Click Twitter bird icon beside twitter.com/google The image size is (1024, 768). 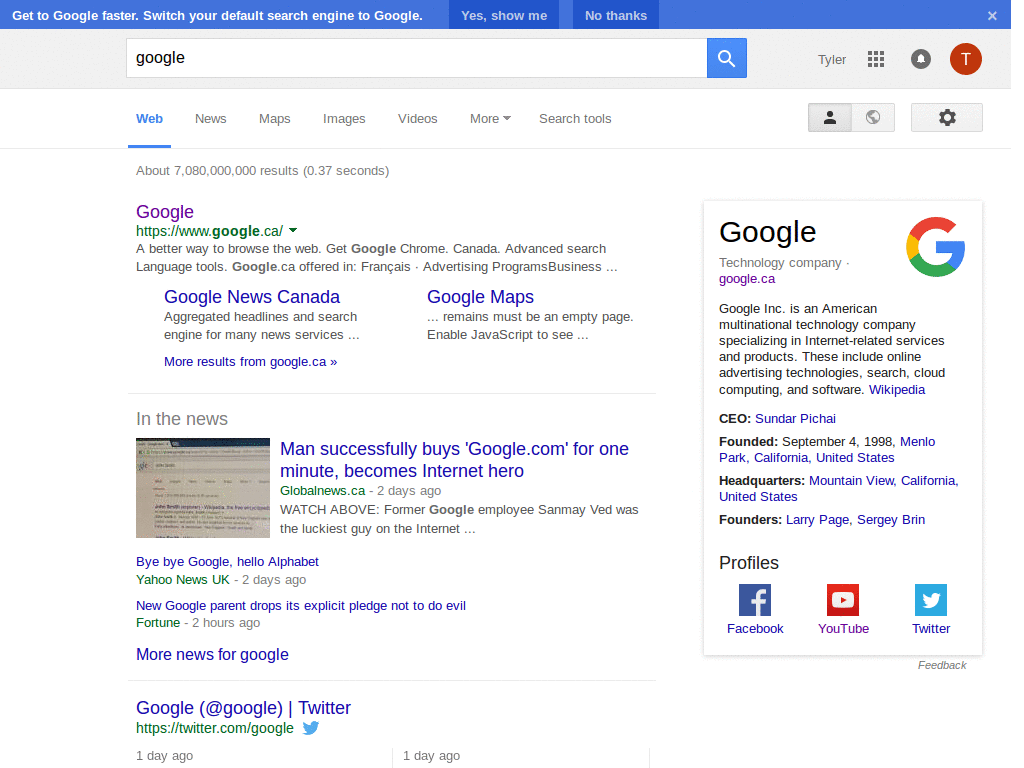click(311, 728)
